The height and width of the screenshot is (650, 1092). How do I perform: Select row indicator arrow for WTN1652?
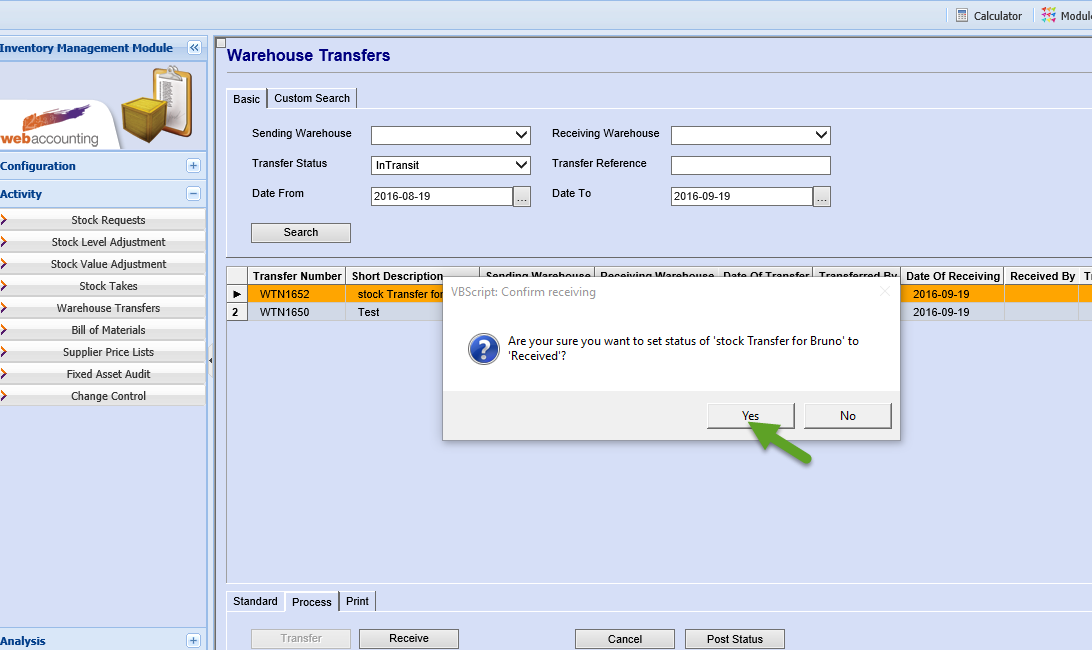[x=237, y=294]
